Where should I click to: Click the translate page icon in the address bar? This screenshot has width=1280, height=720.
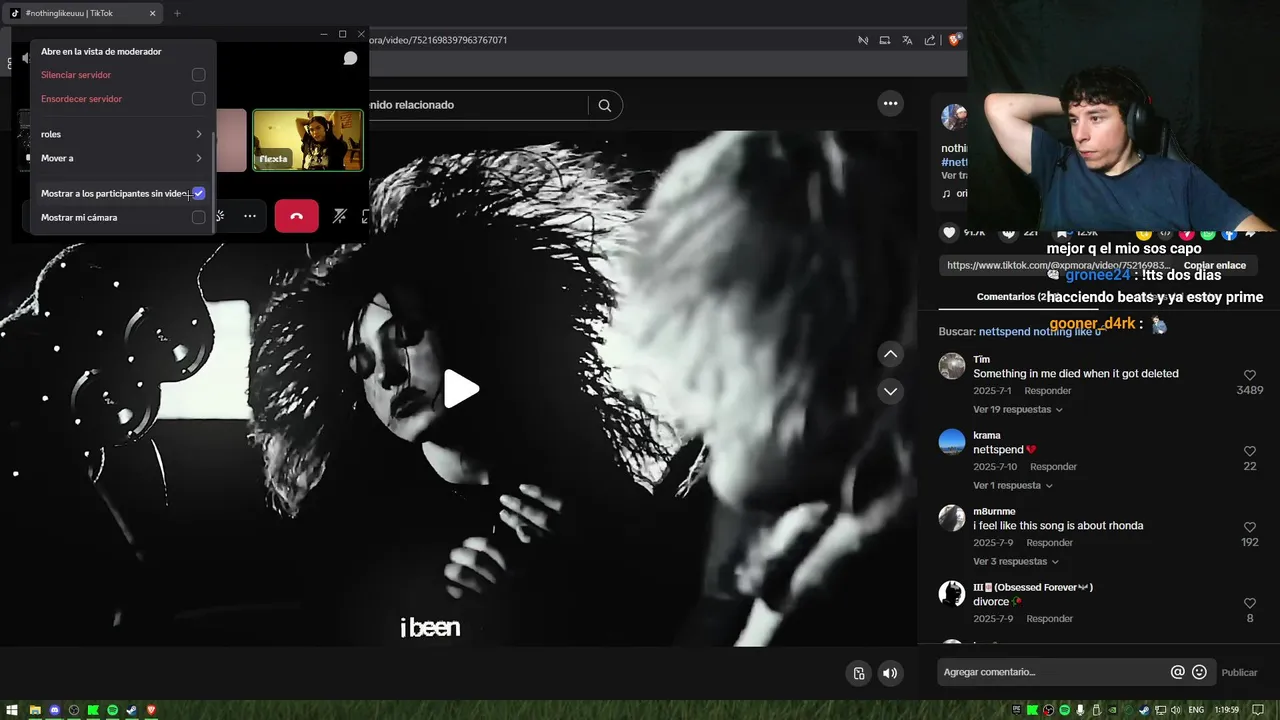[906, 40]
